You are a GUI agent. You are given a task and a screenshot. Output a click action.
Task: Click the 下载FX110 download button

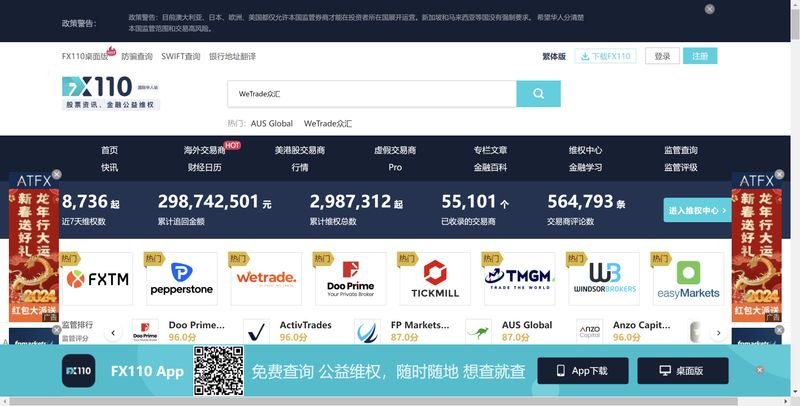(x=606, y=56)
